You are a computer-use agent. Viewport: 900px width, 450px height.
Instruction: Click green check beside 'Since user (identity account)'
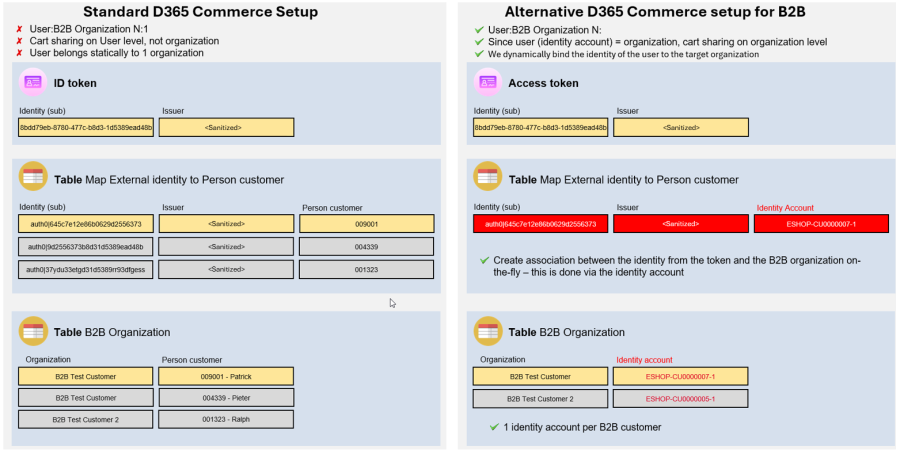coord(479,41)
